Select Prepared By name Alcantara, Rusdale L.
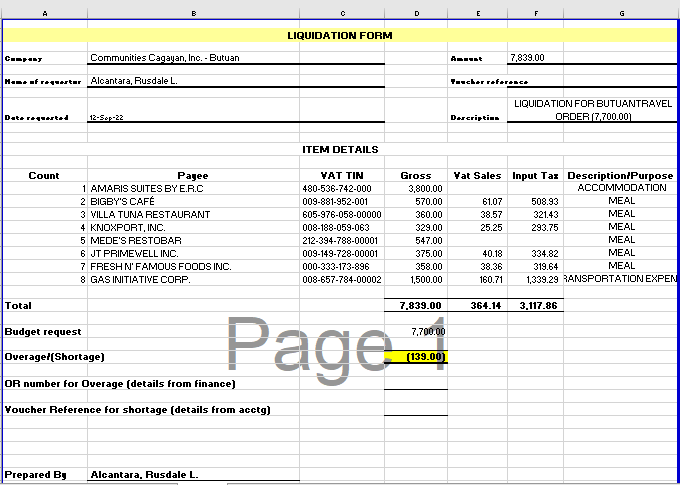The height and width of the screenshot is (485, 680). click(x=193, y=475)
